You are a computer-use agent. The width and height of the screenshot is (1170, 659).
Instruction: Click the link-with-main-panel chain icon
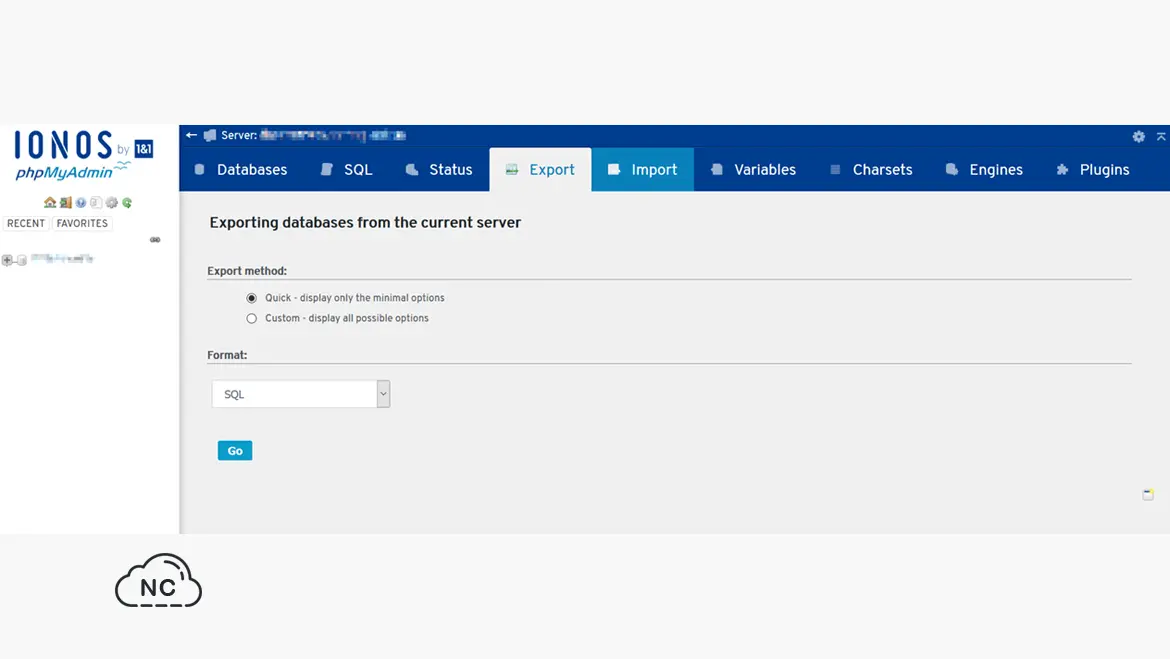click(x=154, y=240)
